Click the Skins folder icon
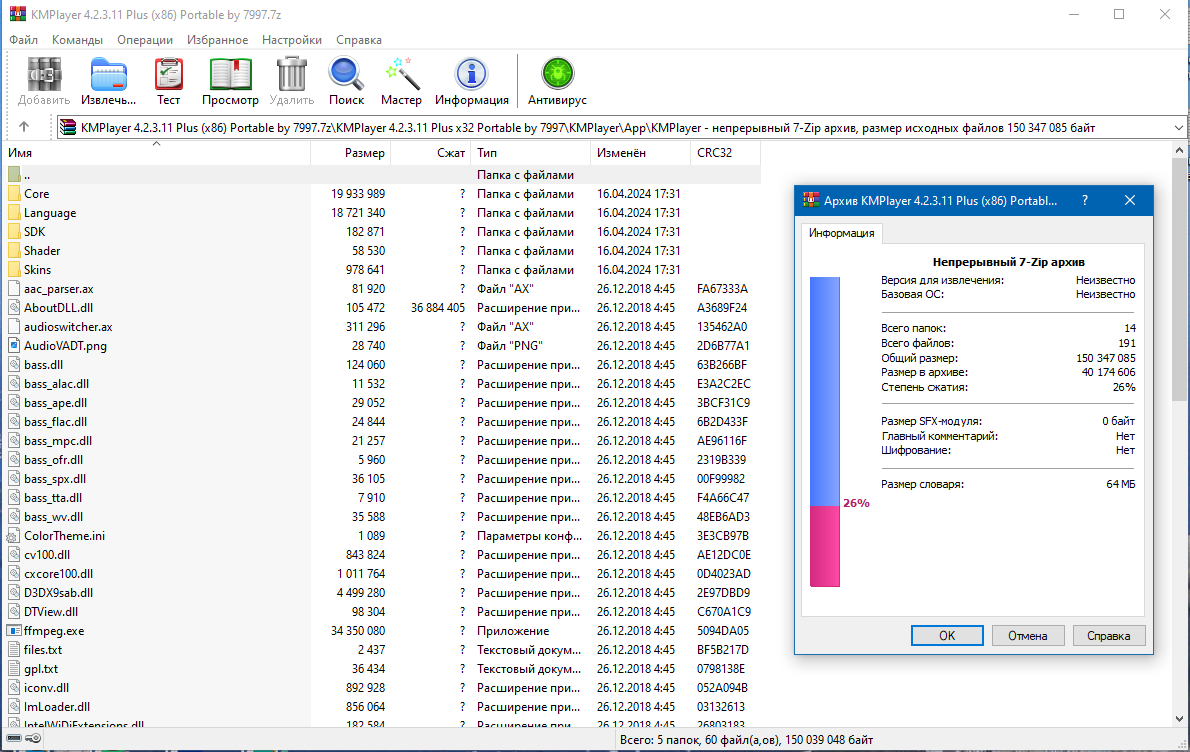Image resolution: width=1190 pixels, height=752 pixels. 14,269
